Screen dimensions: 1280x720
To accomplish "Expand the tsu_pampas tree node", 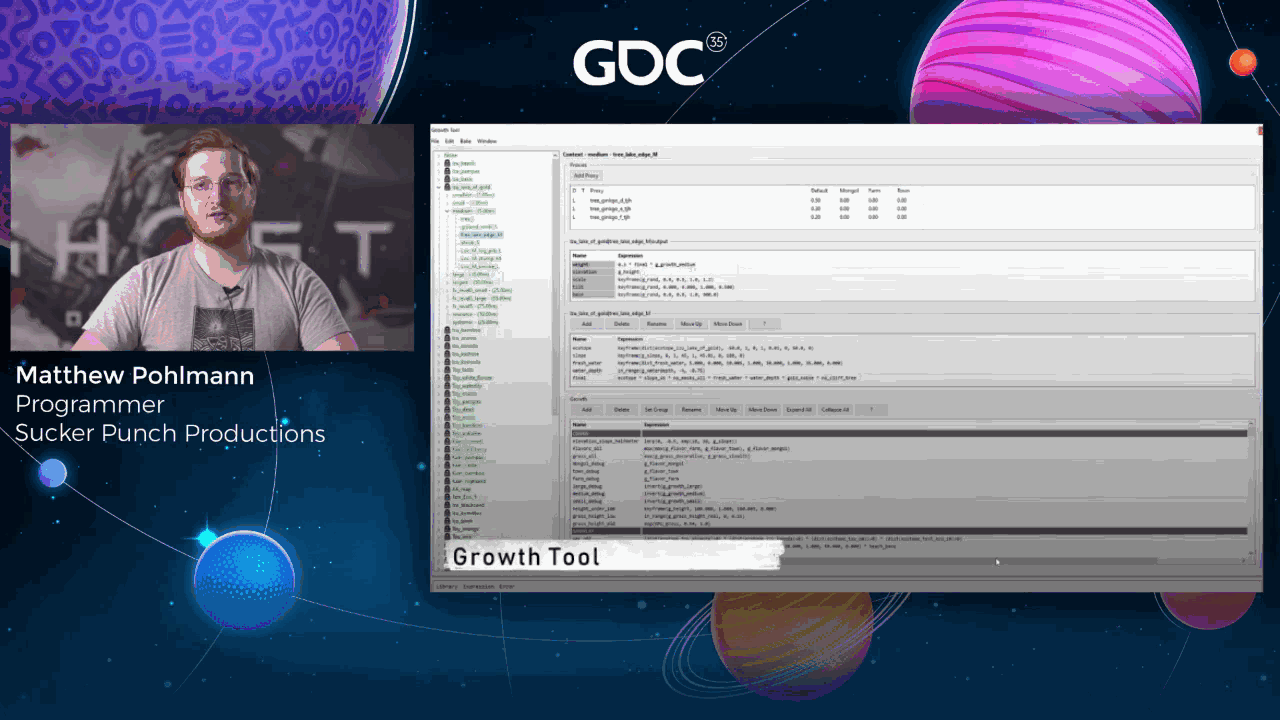I will pos(441,171).
